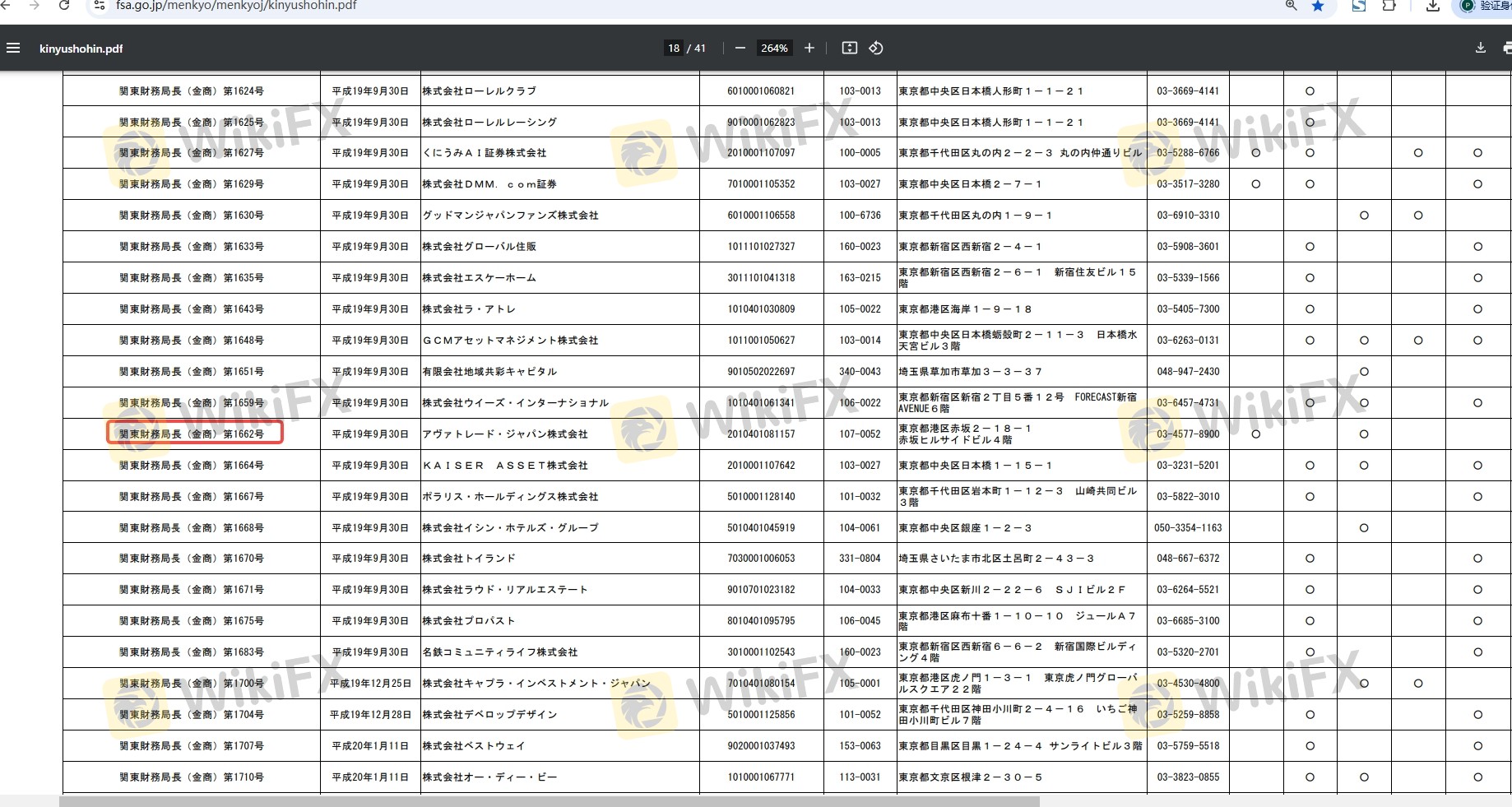The width and height of the screenshot is (1512, 807).
Task: Click the blue bookmark star icon
Action: 1318,6
